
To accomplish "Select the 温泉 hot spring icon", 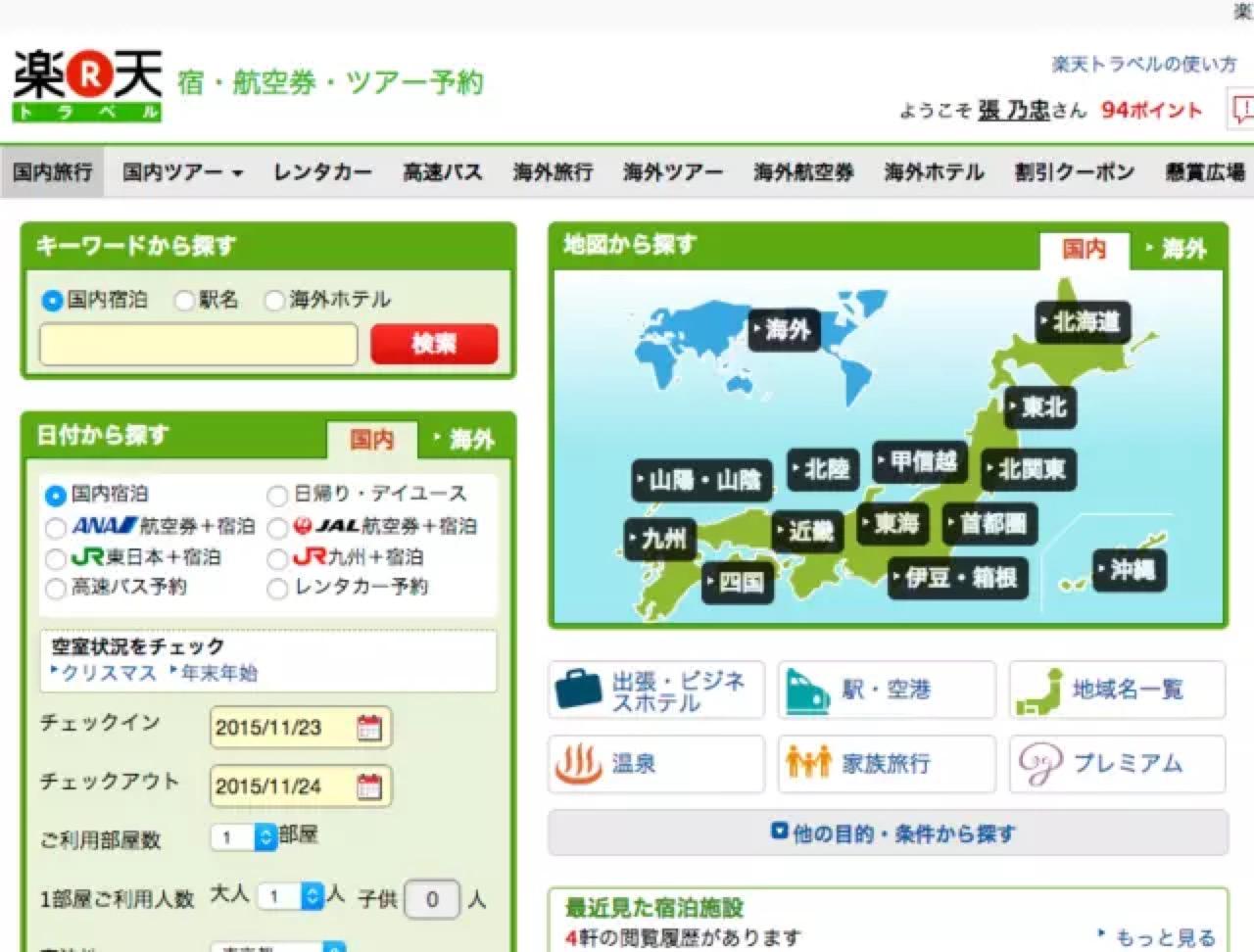I will click(580, 764).
